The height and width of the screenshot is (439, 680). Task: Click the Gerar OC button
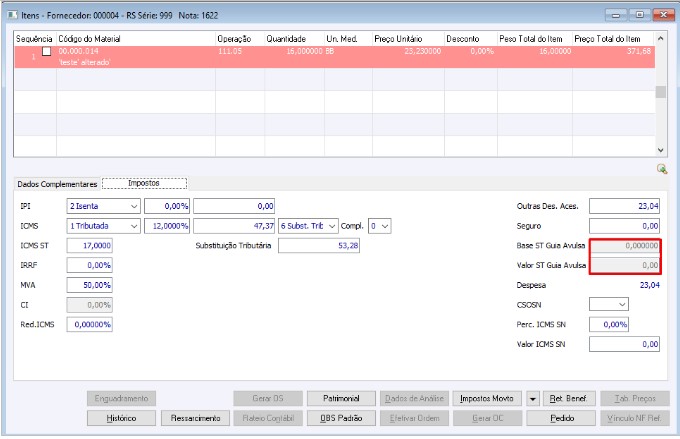tap(487, 418)
